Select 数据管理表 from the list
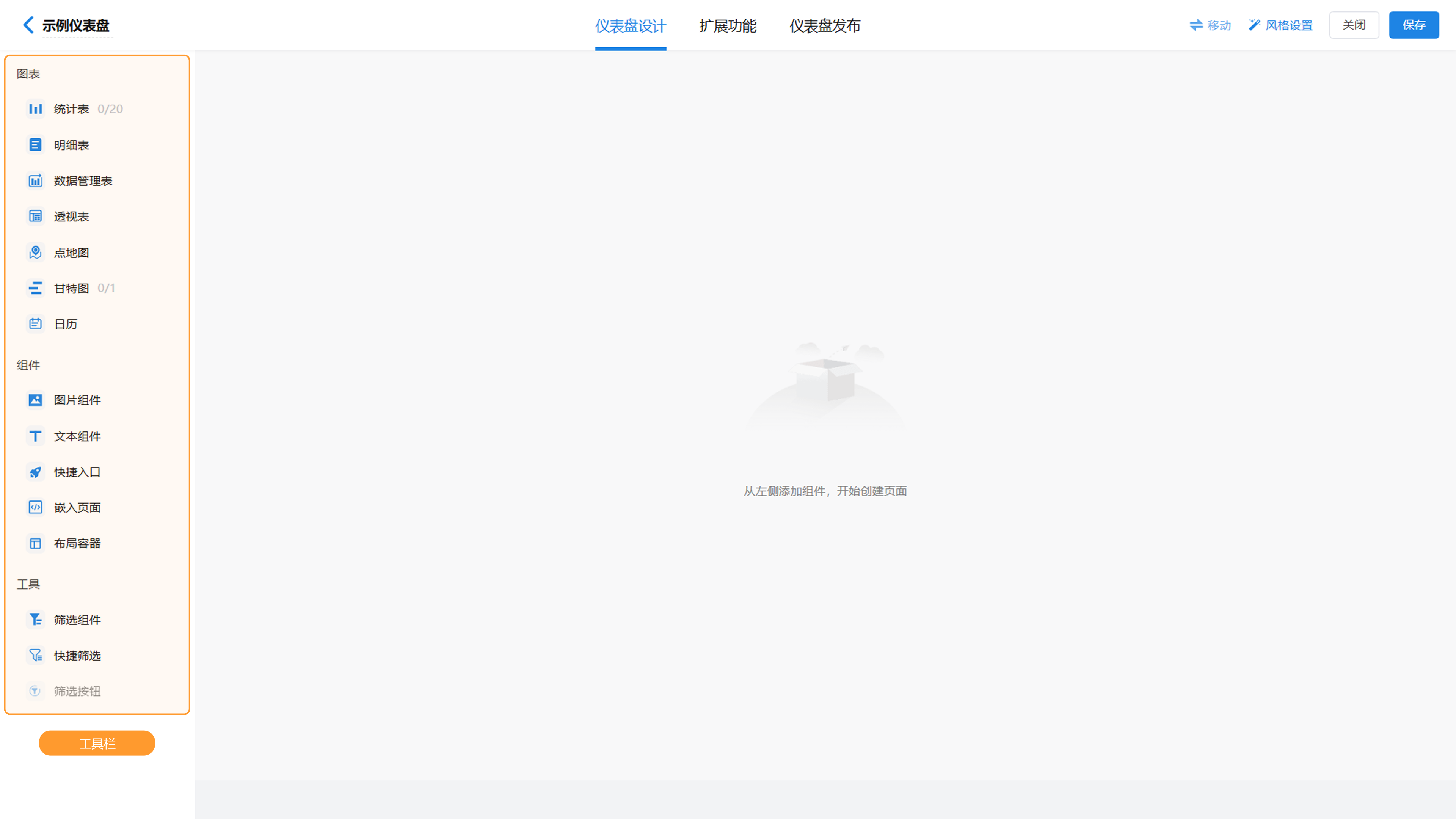Viewport: 1456px width, 819px height. point(83,180)
